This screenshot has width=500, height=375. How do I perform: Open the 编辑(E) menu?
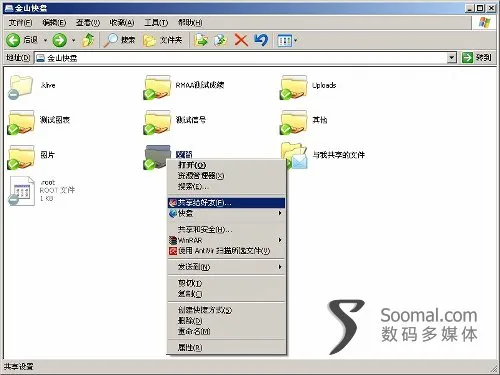[x=54, y=23]
